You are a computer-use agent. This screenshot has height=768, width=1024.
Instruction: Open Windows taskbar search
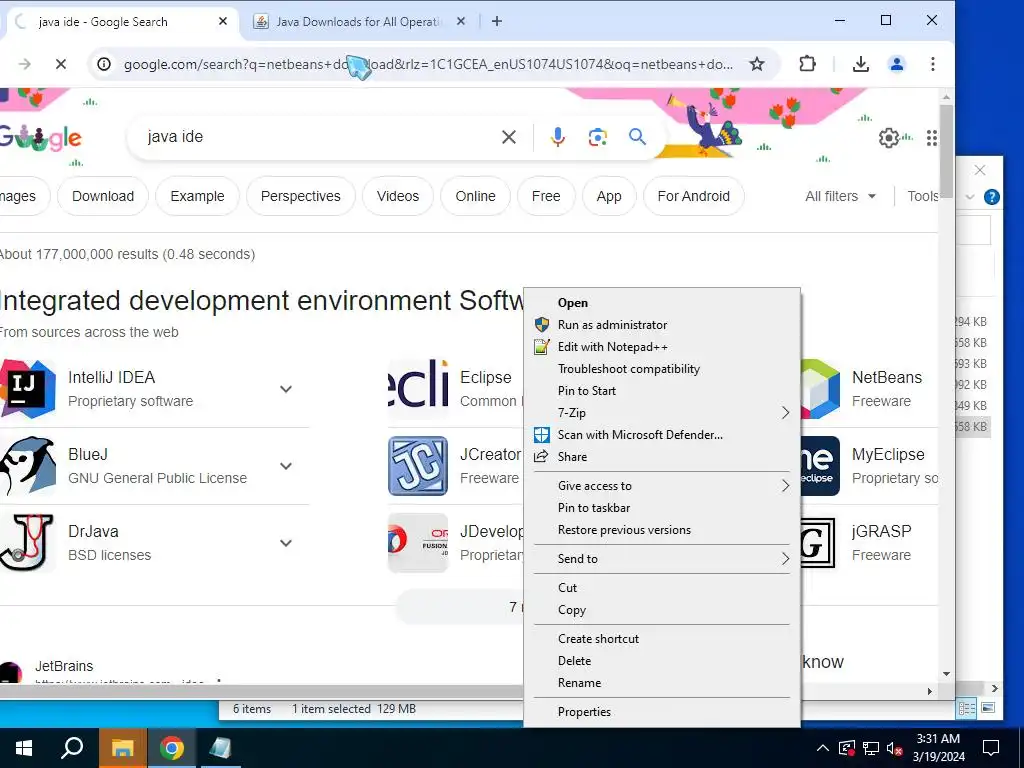72,748
